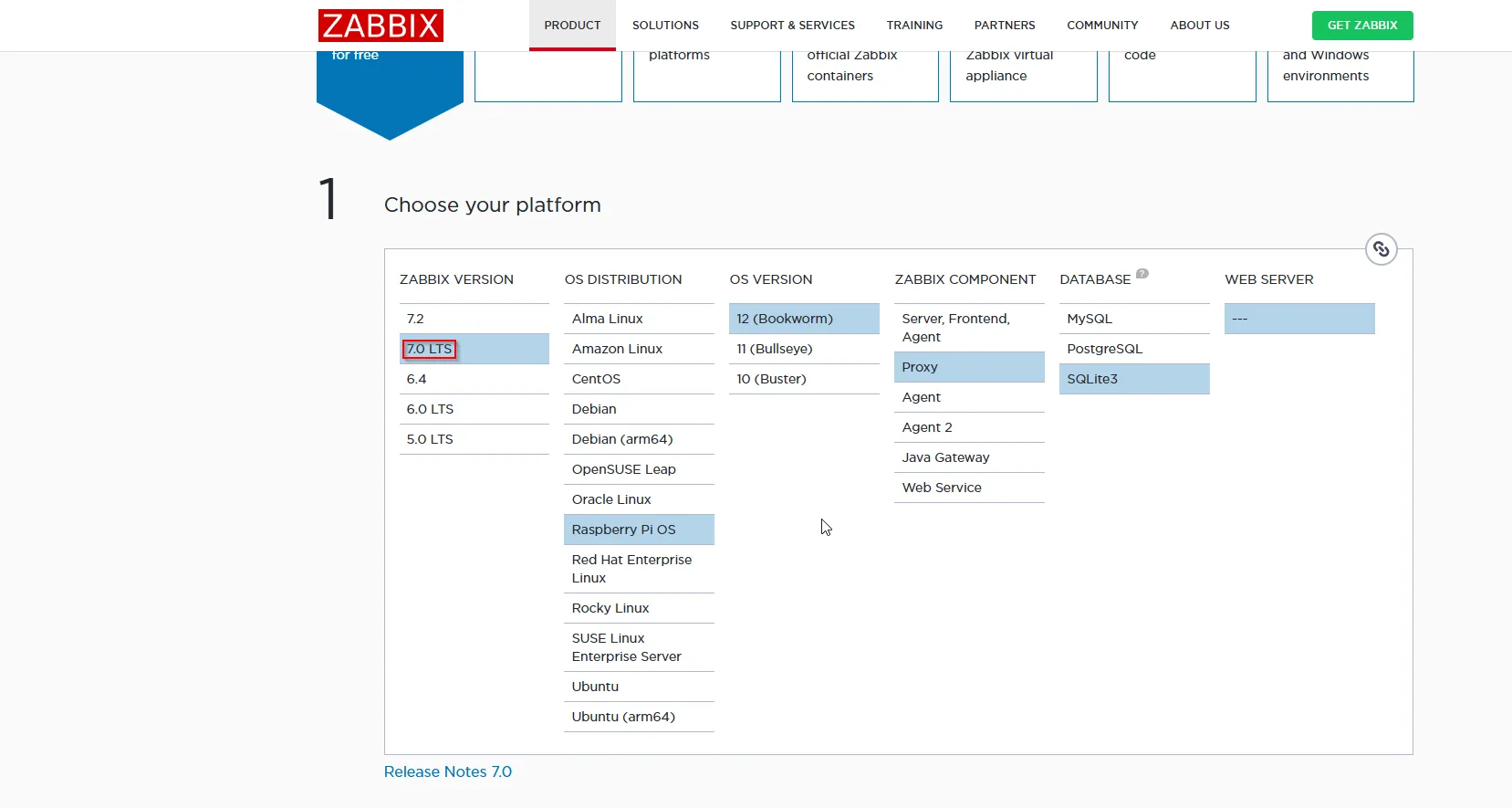Select the --- web server option
The height and width of the screenshot is (808, 1512).
(x=1299, y=319)
